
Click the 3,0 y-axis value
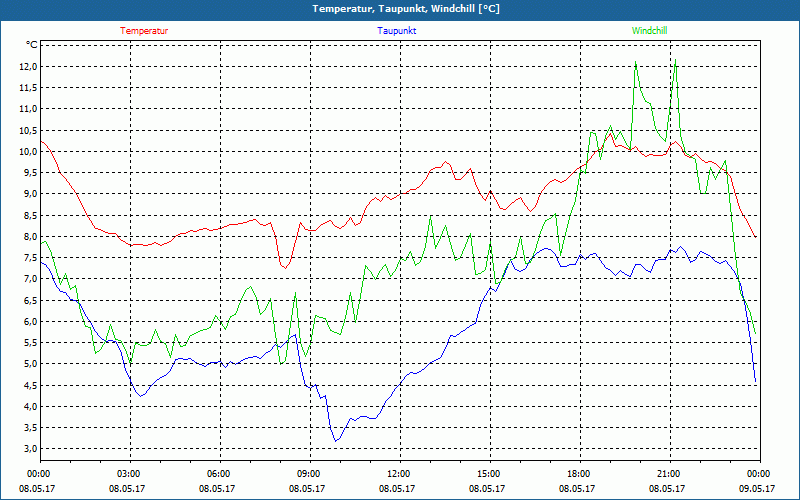tap(31, 449)
